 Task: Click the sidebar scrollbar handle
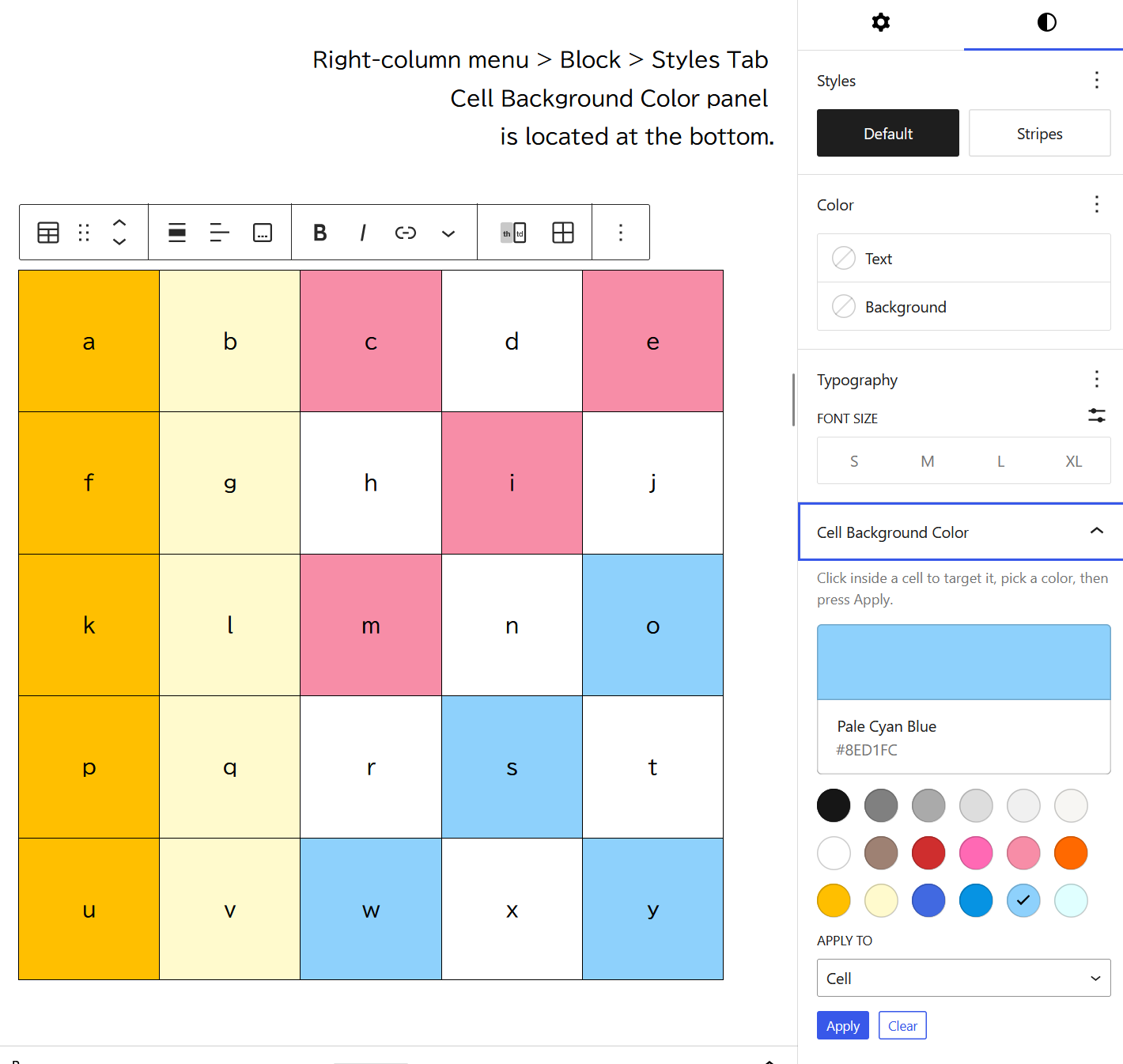click(793, 399)
